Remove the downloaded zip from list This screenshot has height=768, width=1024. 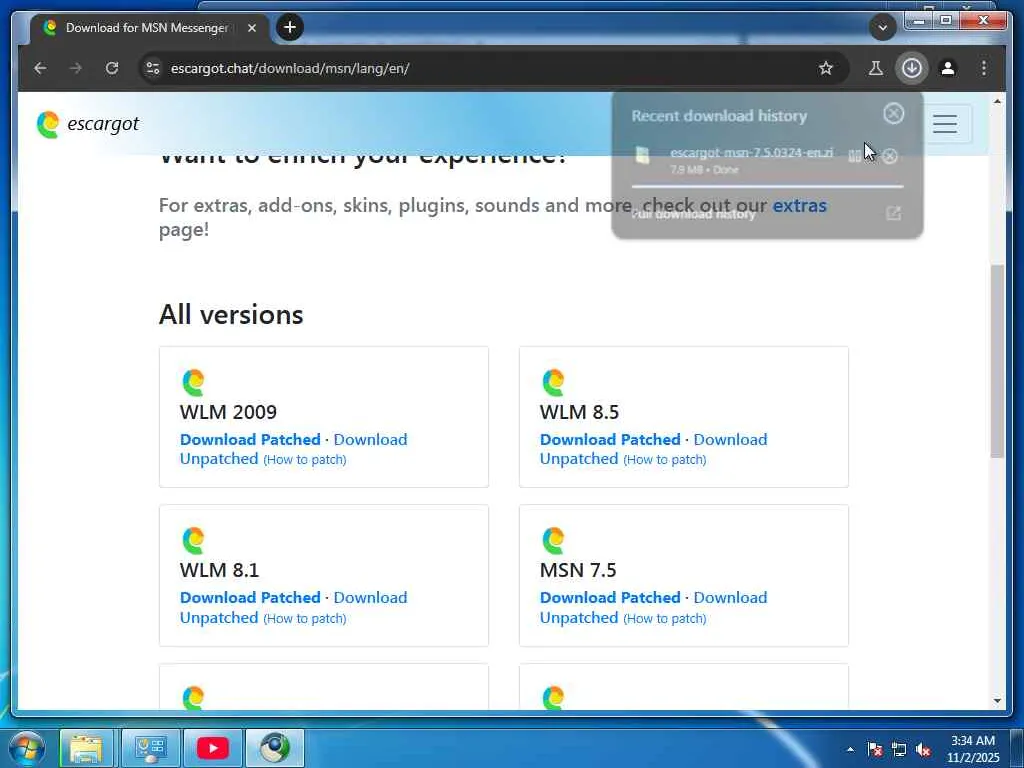(889, 156)
